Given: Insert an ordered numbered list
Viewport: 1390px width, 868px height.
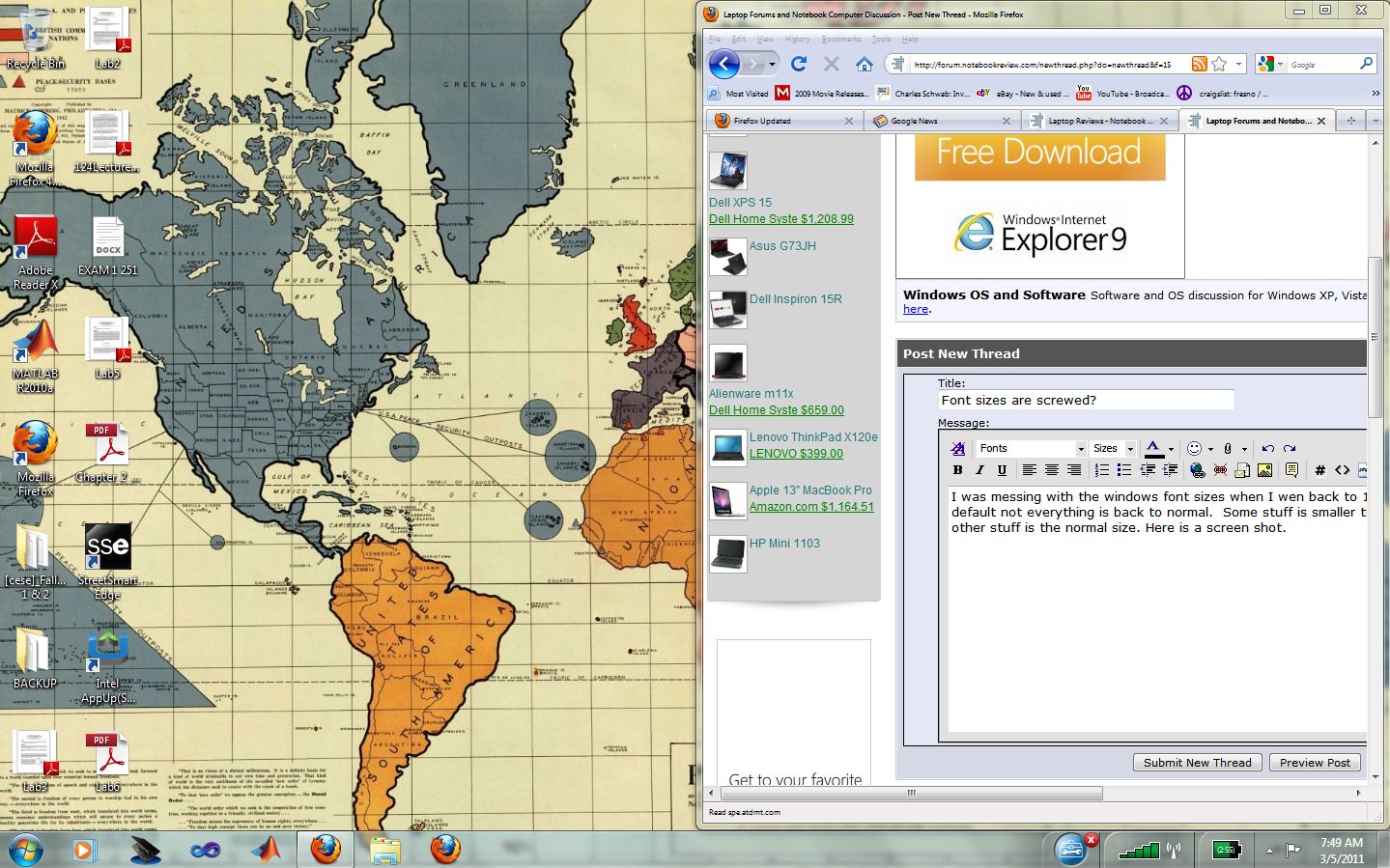Looking at the screenshot, I should 1102,470.
